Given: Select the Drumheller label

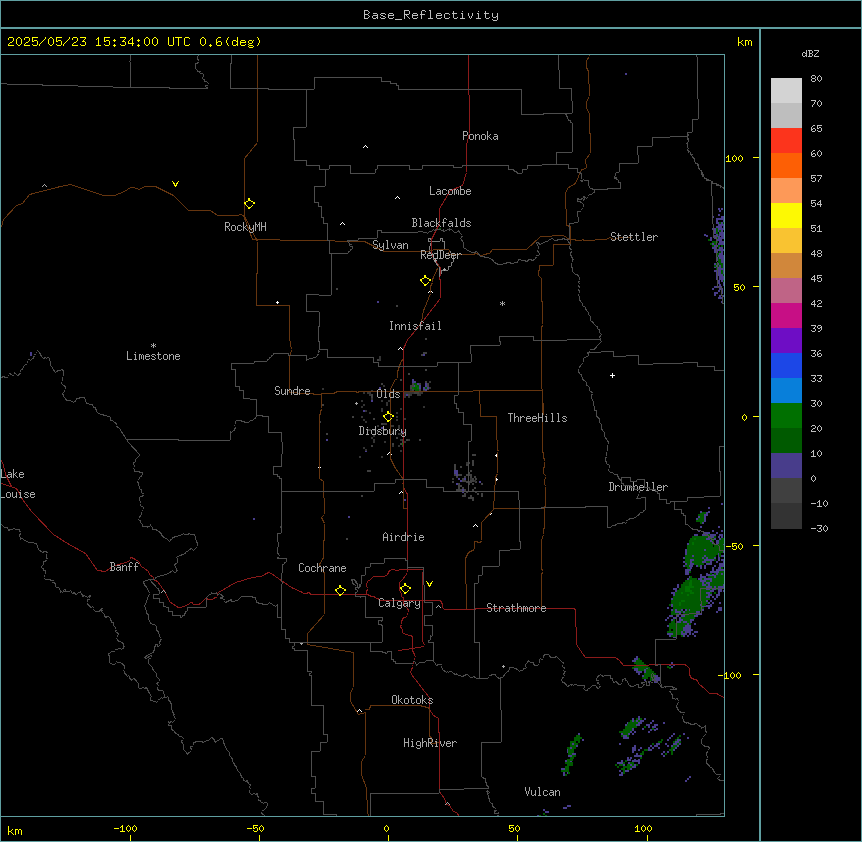Looking at the screenshot, I should coord(638,487).
